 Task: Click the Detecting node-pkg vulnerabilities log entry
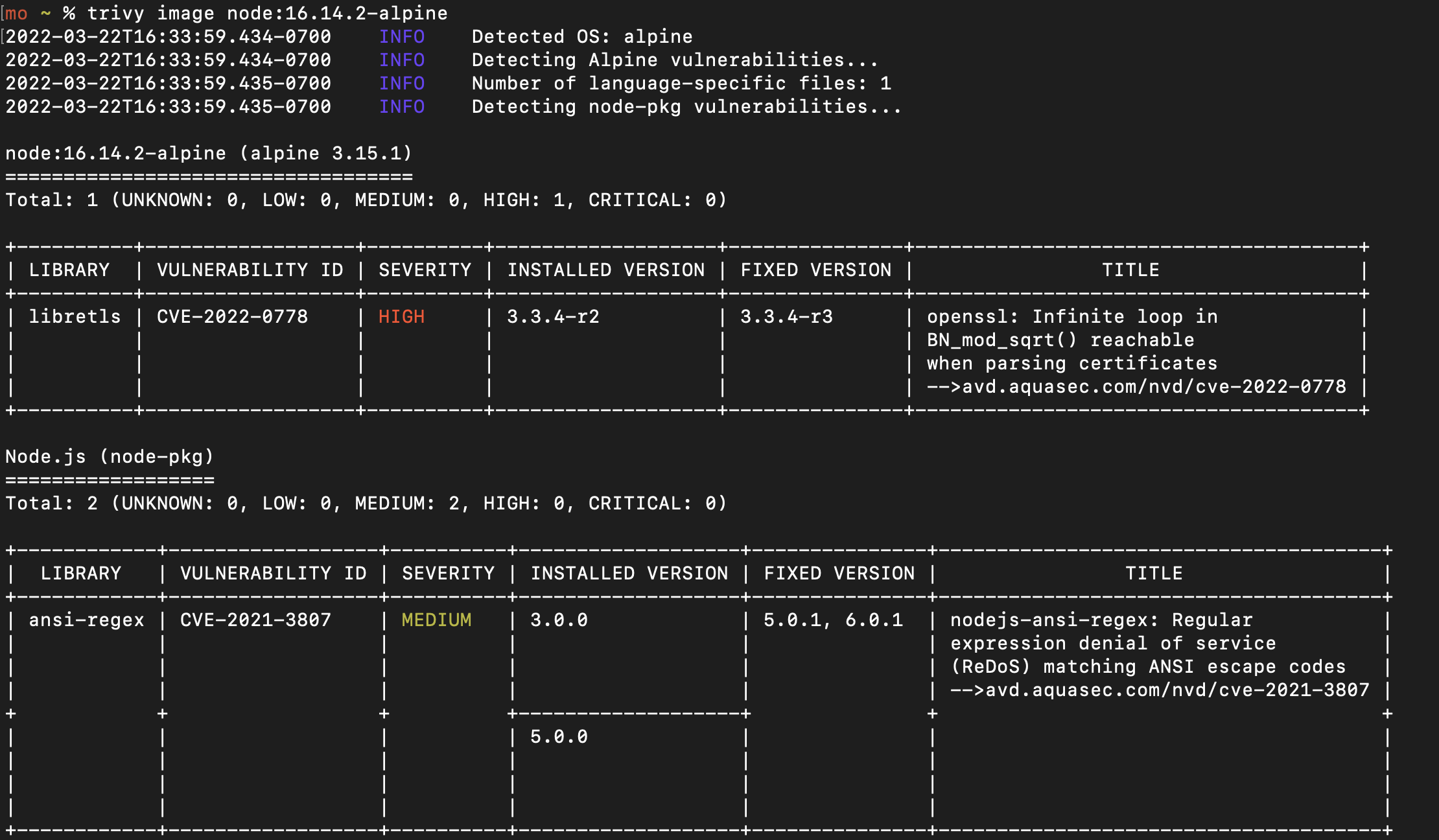[x=685, y=106]
